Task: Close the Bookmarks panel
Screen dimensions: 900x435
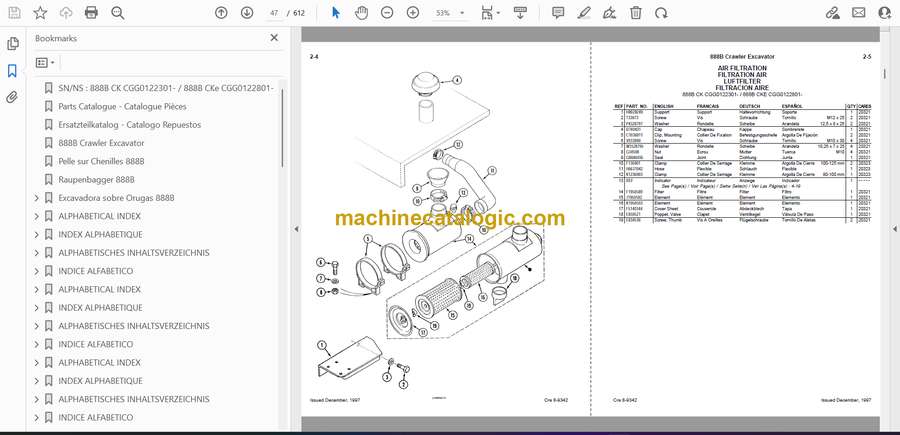Action: coord(274,38)
